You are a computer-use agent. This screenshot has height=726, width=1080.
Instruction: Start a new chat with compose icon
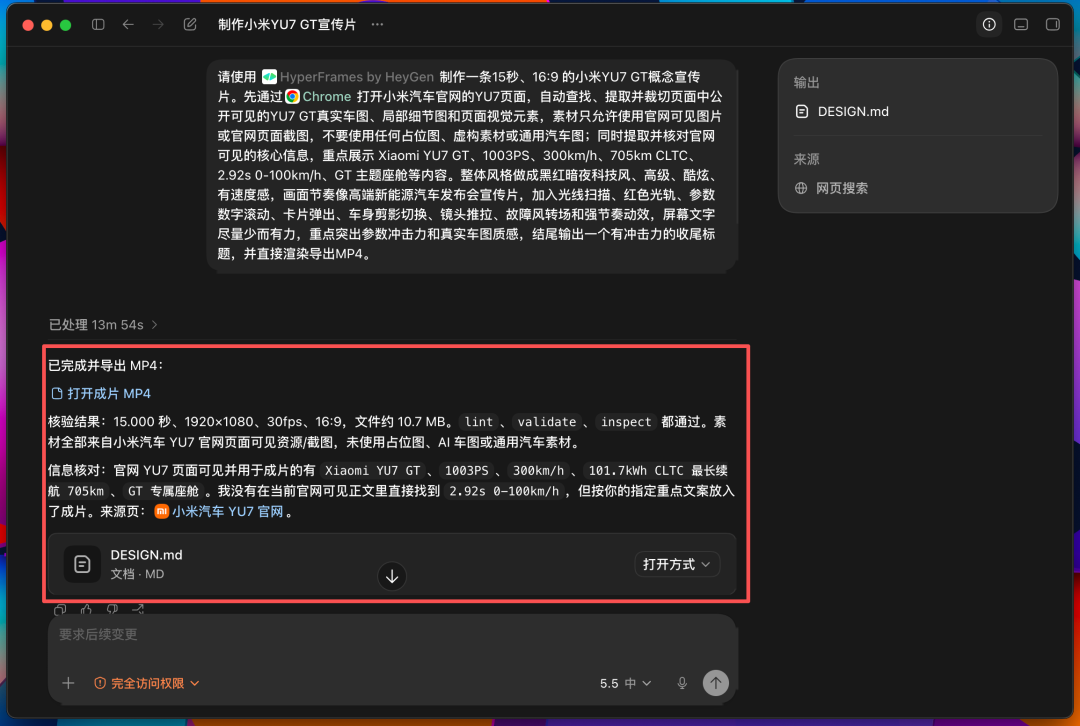(x=190, y=24)
